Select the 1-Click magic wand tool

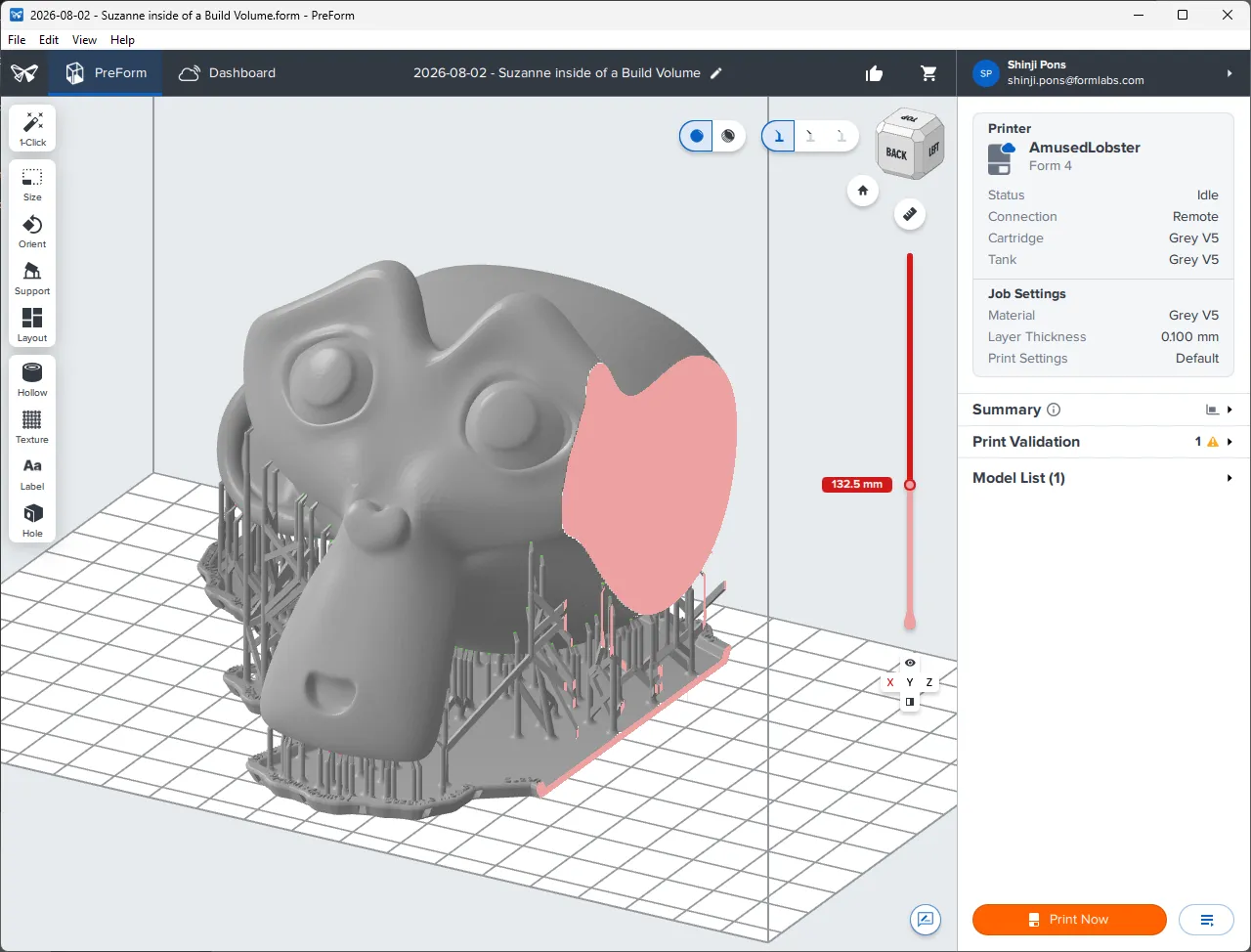click(32, 128)
